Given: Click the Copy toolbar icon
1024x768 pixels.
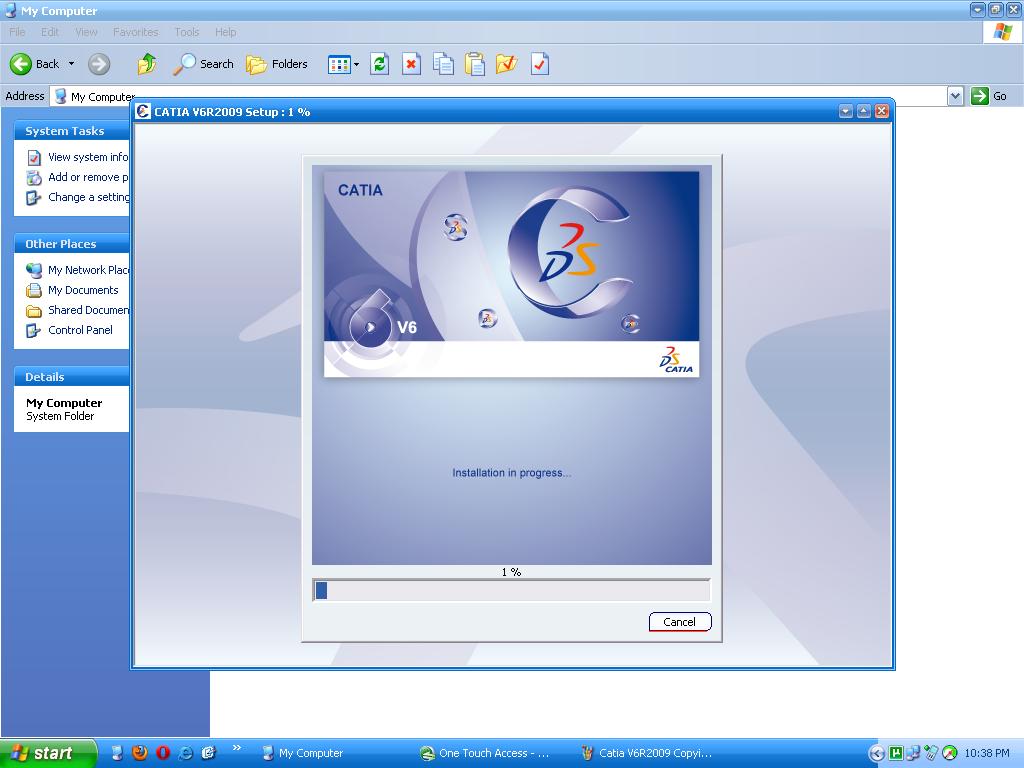Looking at the screenshot, I should coord(443,64).
